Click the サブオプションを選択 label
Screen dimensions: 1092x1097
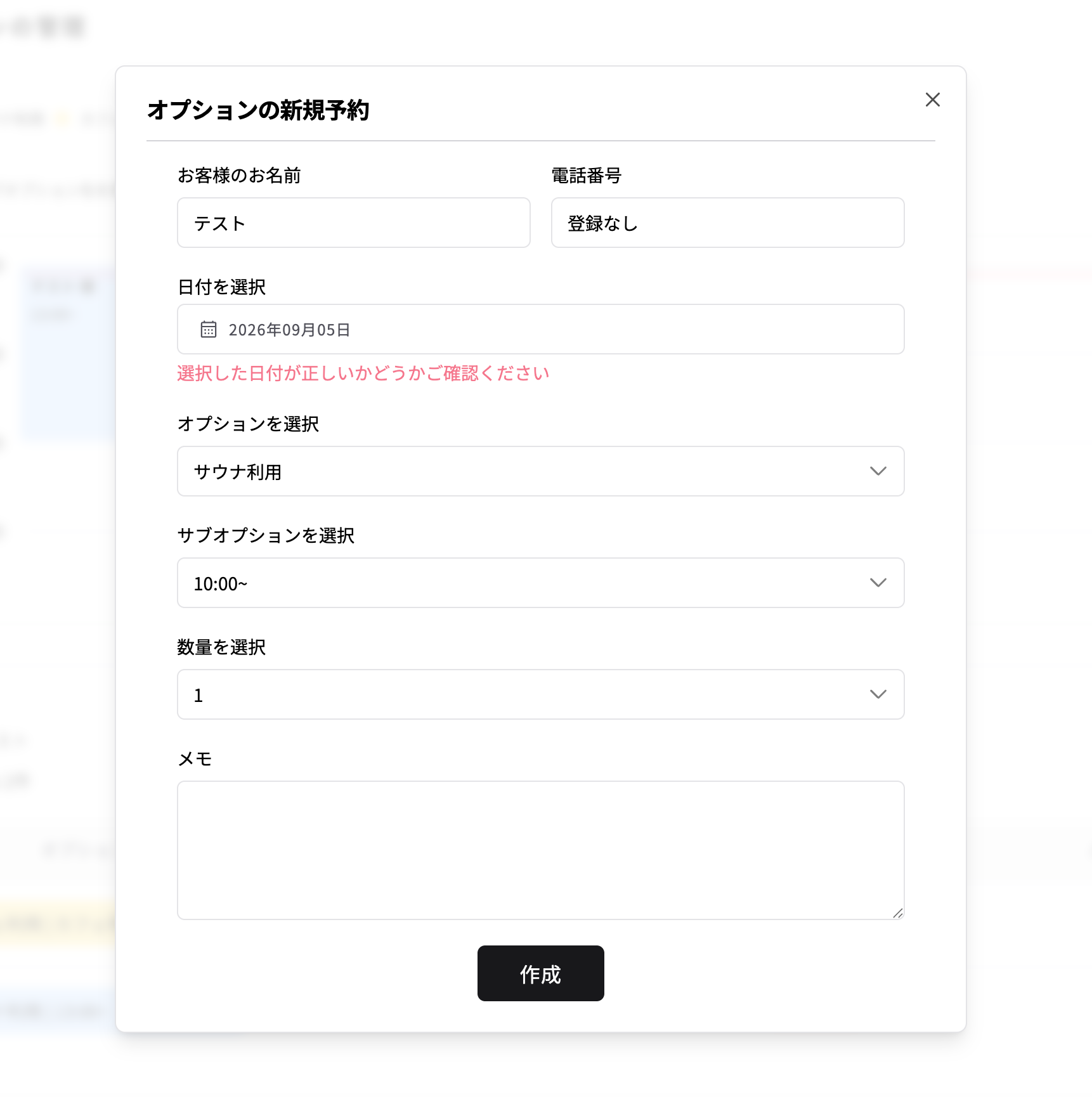(266, 535)
